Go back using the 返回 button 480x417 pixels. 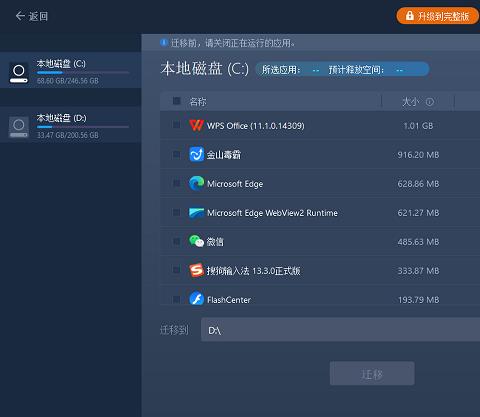[32, 16]
